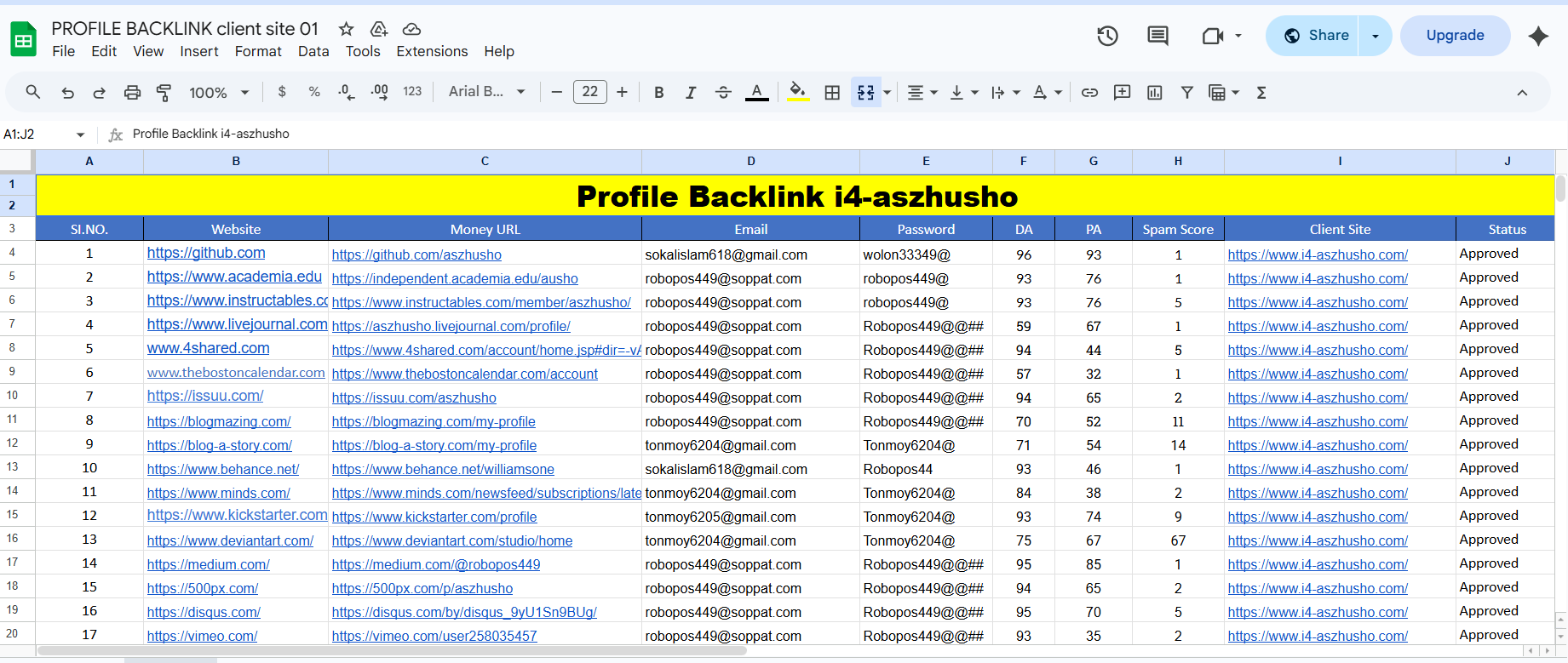The height and width of the screenshot is (663, 1568).
Task: Expand merge cells options arrow
Action: click(x=887, y=93)
